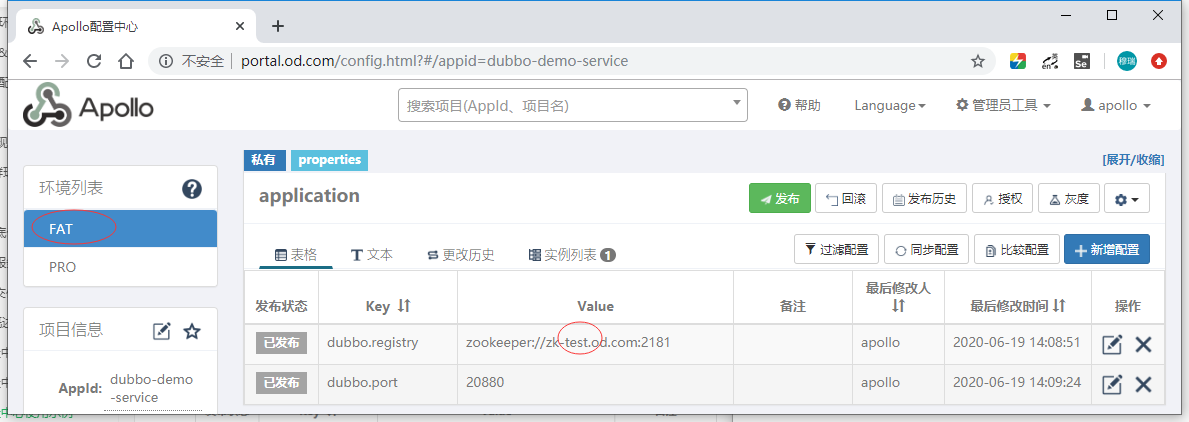Click 过滤配置 button

836,249
